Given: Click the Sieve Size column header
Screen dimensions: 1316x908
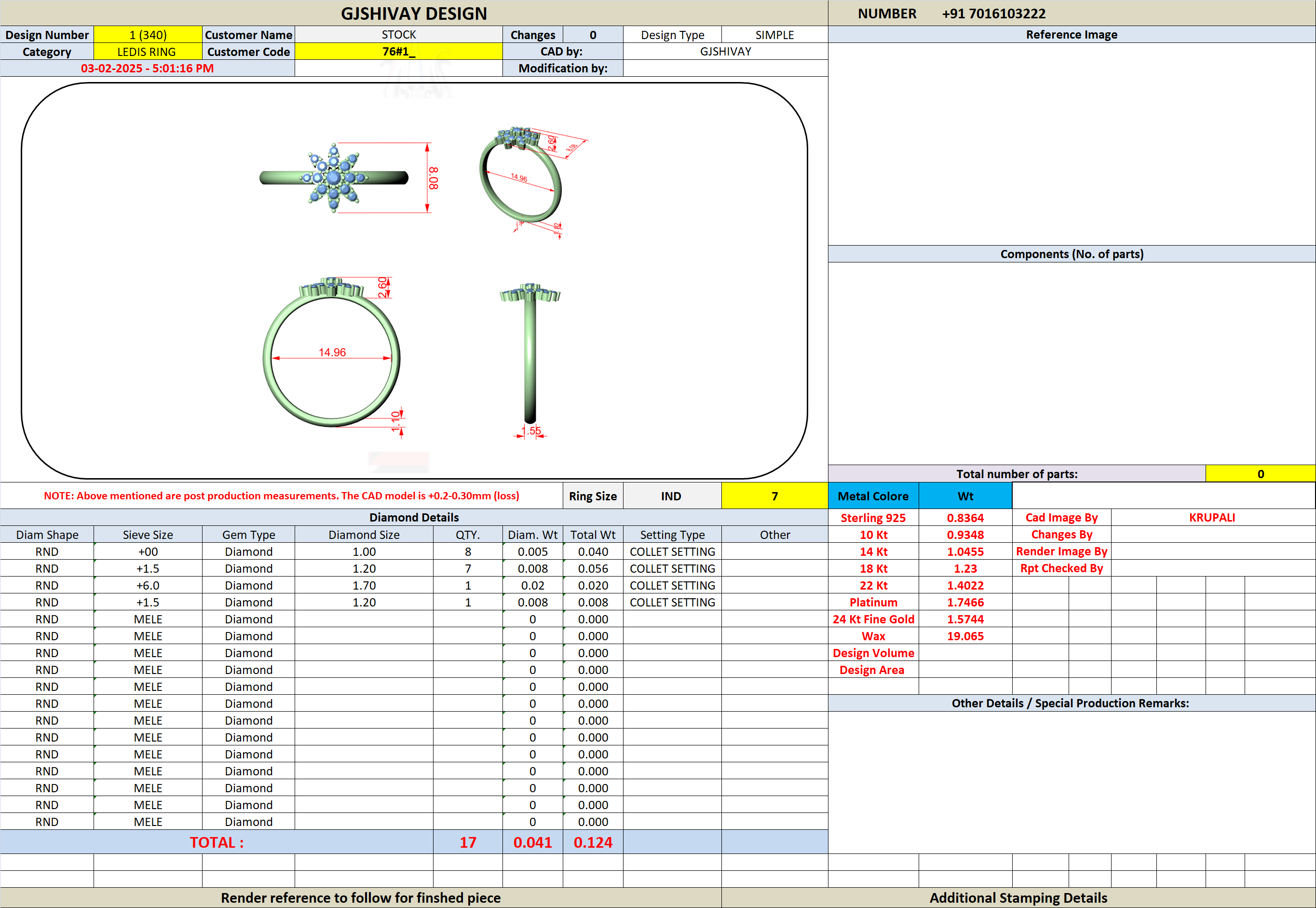Looking at the screenshot, I should [x=148, y=535].
